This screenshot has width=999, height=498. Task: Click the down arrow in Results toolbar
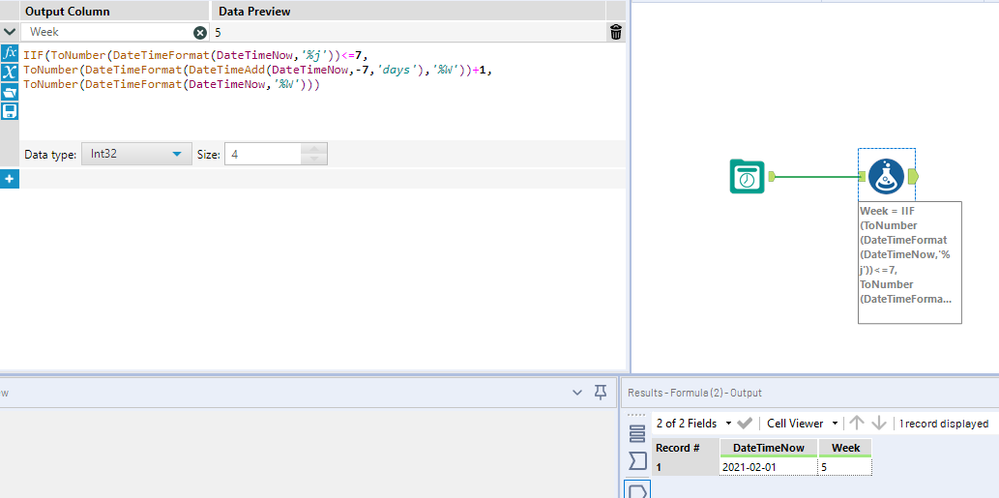879,423
